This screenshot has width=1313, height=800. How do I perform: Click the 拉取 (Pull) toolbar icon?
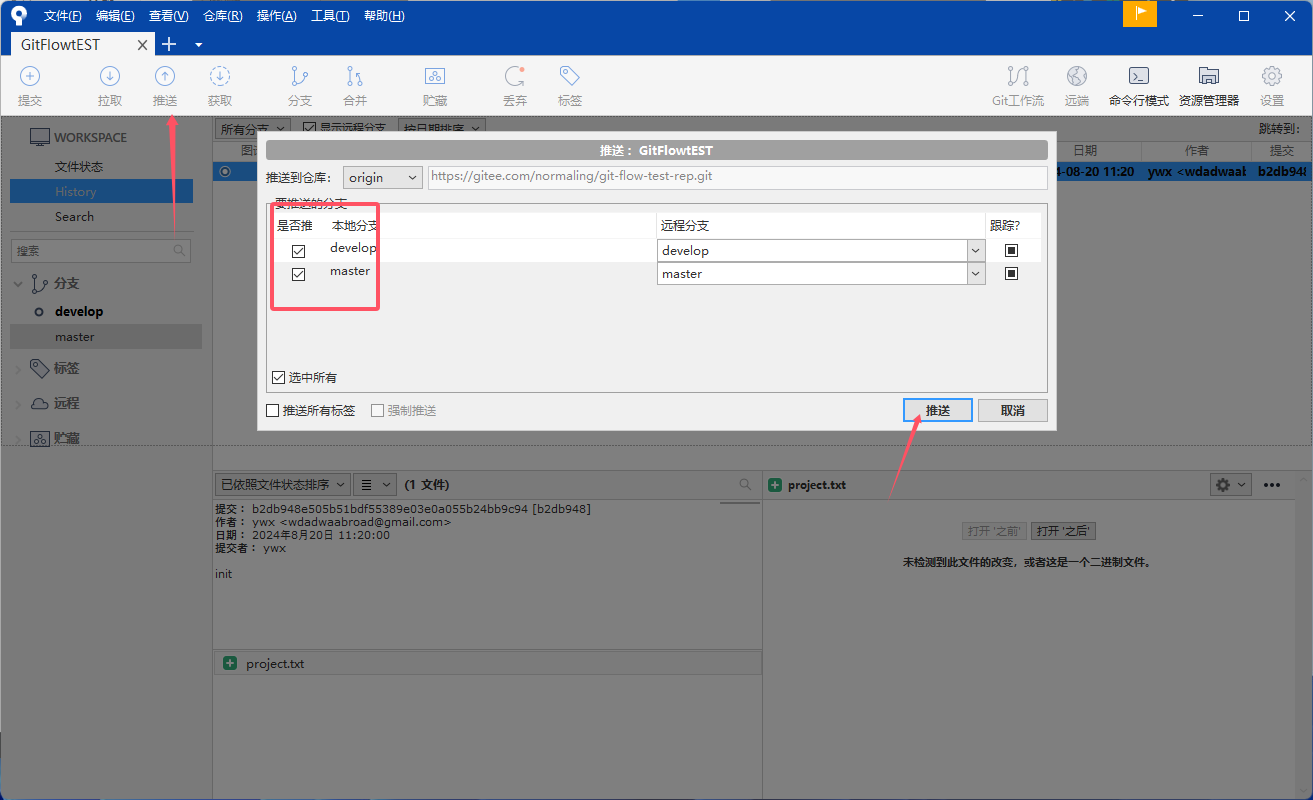110,85
